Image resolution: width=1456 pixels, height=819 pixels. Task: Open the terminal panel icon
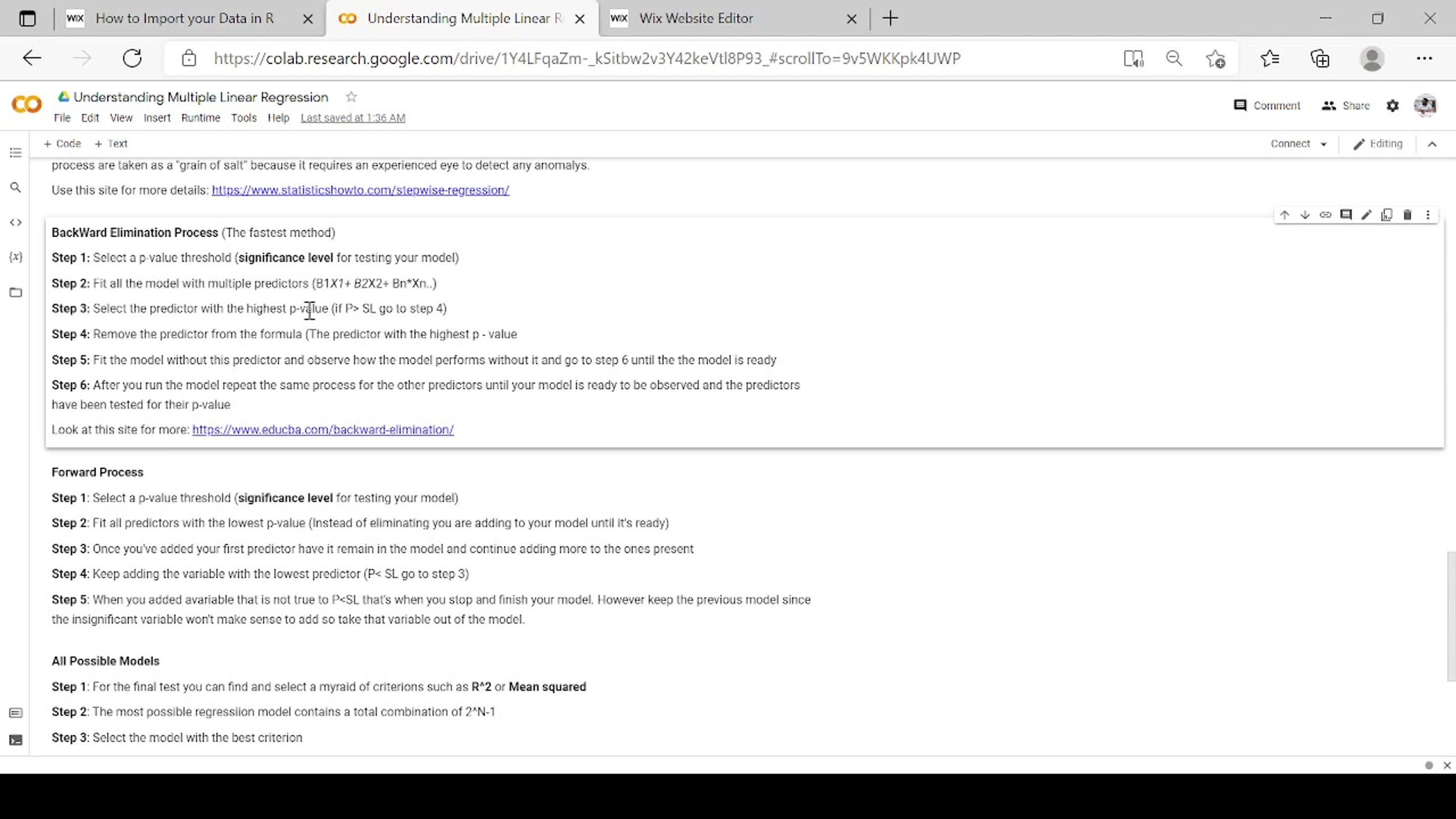click(x=16, y=740)
